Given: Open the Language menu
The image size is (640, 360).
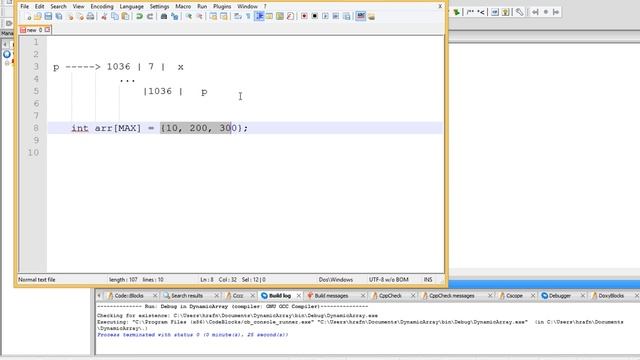Looking at the screenshot, I should [x=131, y=7].
